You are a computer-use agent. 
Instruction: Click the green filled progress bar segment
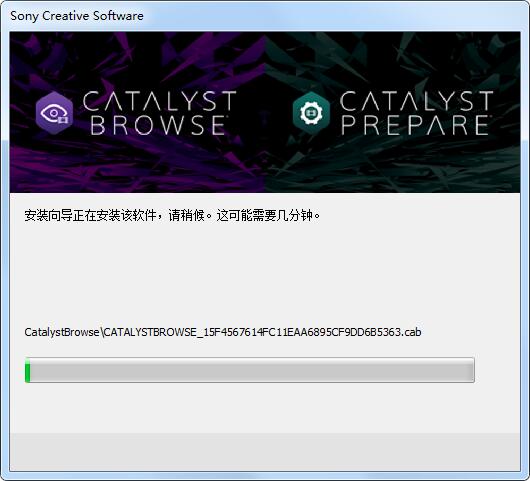pos(27,370)
